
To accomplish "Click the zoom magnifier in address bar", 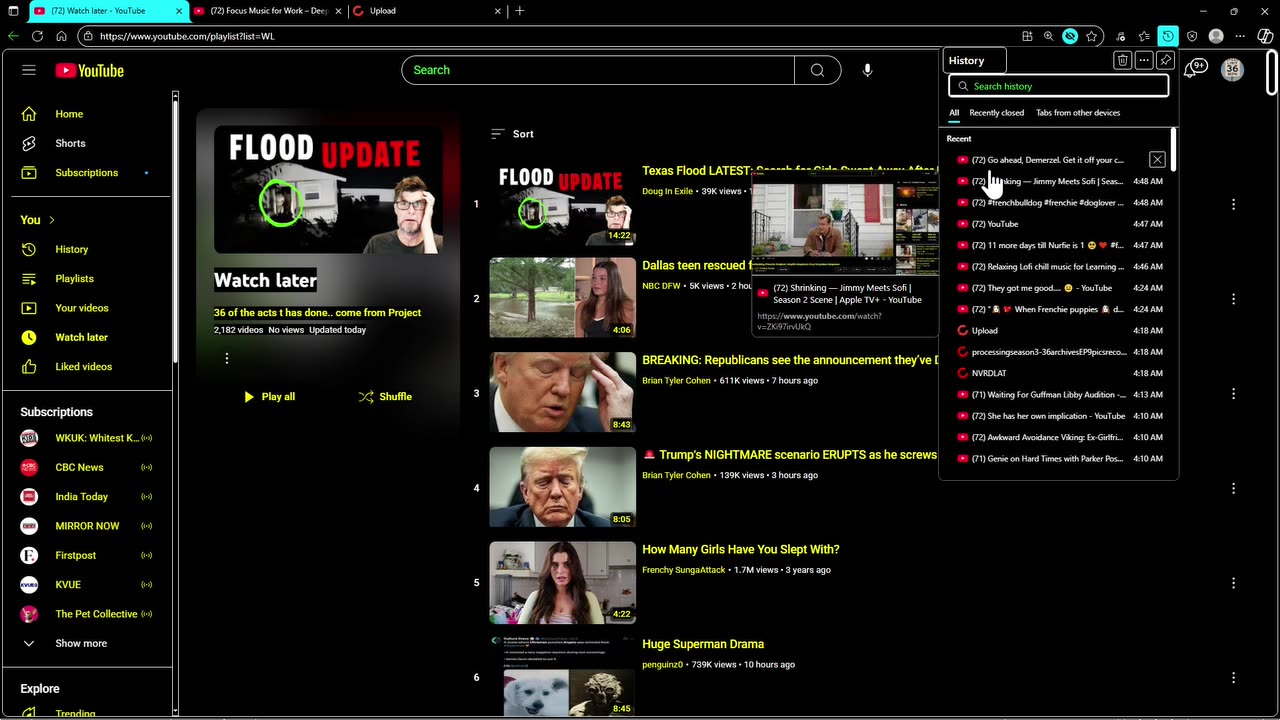I will (1048, 36).
